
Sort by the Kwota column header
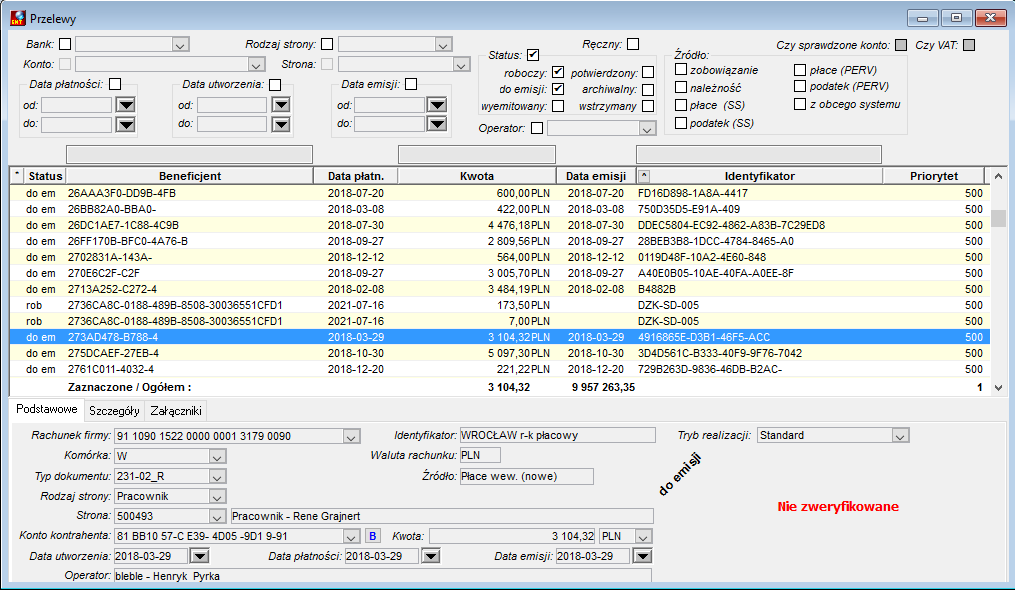(x=477, y=176)
